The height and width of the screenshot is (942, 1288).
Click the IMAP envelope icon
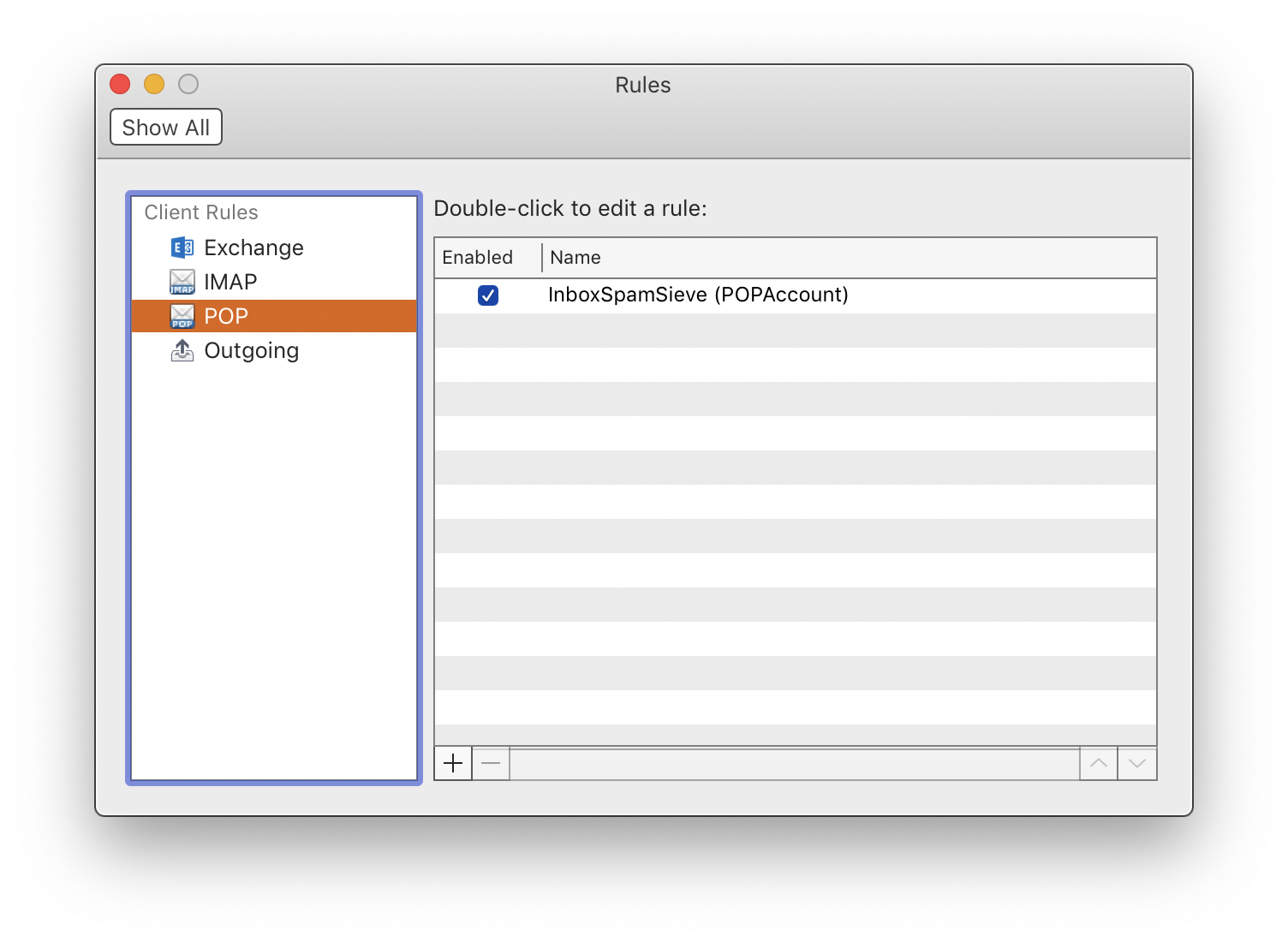[181, 281]
